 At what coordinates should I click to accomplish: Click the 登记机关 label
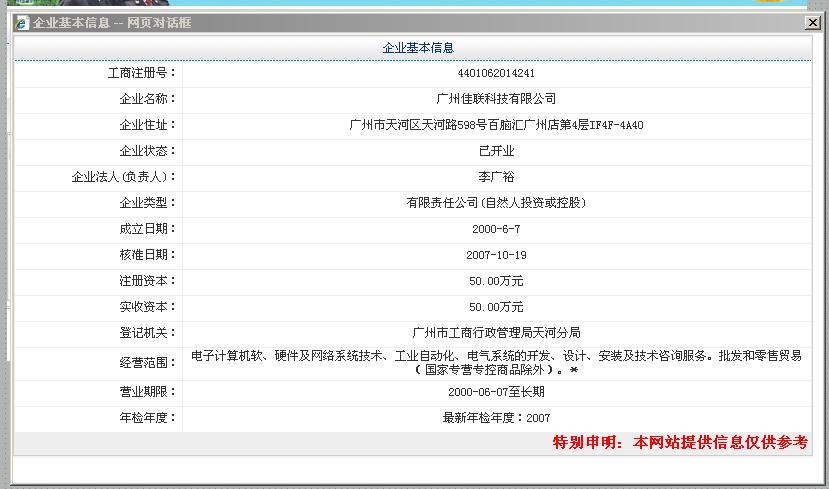point(148,333)
